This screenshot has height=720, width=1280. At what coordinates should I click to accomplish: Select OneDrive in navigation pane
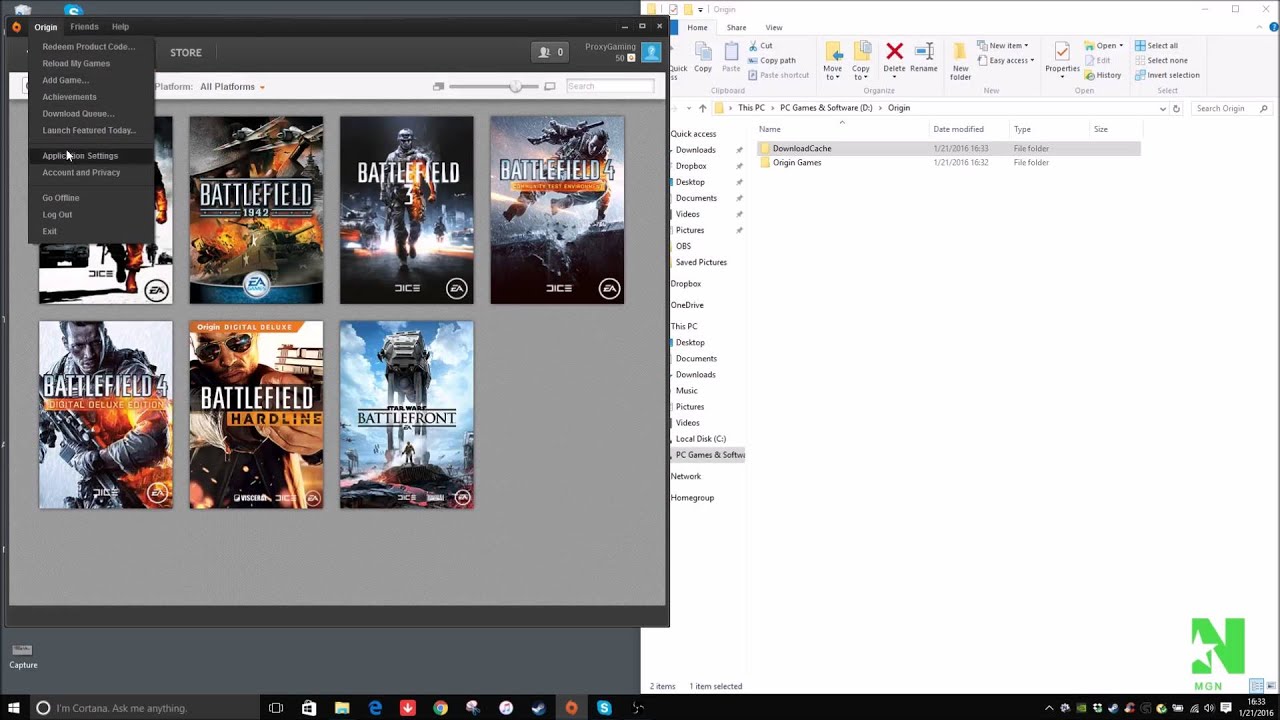click(x=687, y=305)
